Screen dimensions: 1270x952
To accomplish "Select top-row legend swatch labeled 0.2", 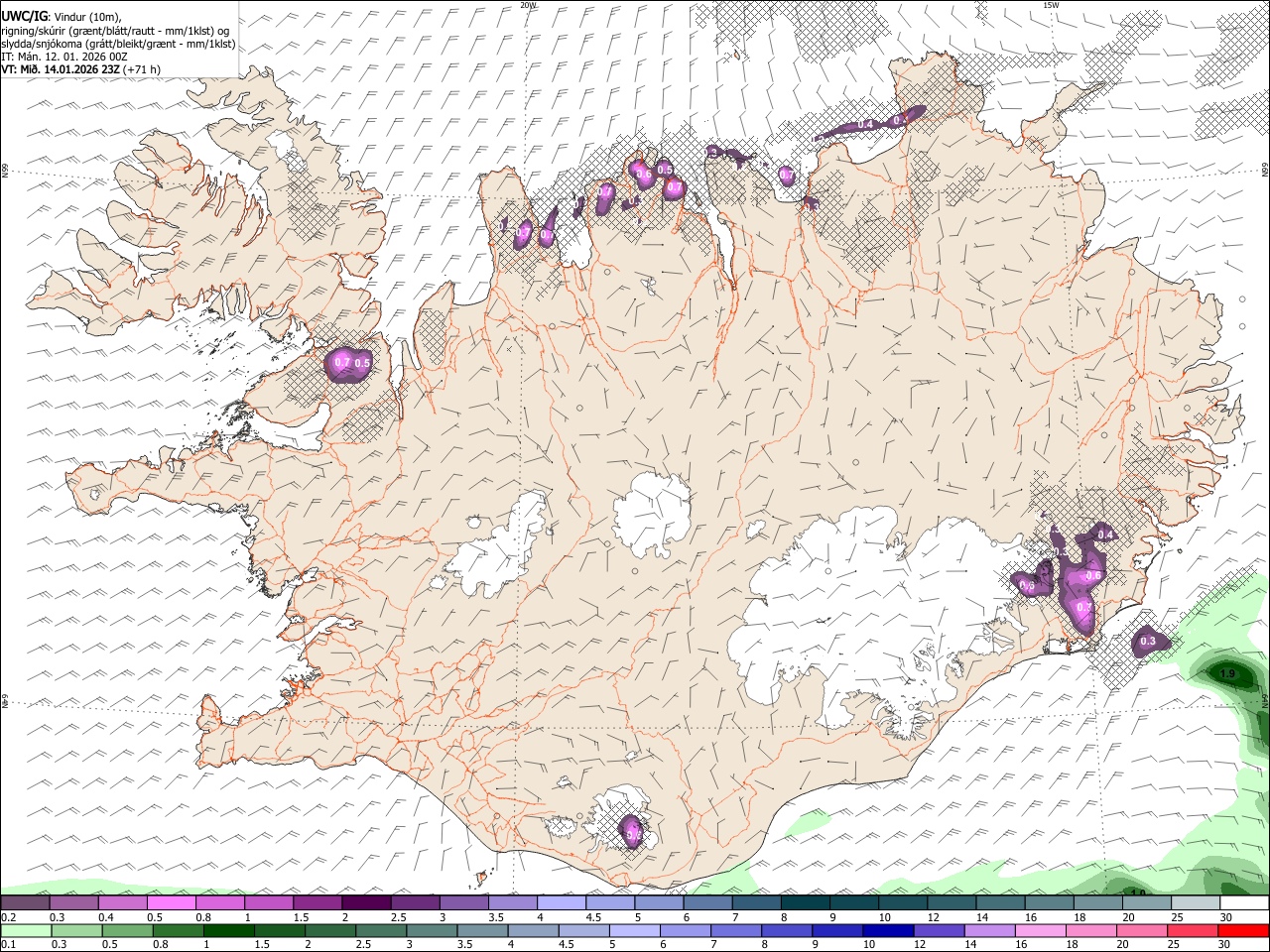I will pos(25,903).
